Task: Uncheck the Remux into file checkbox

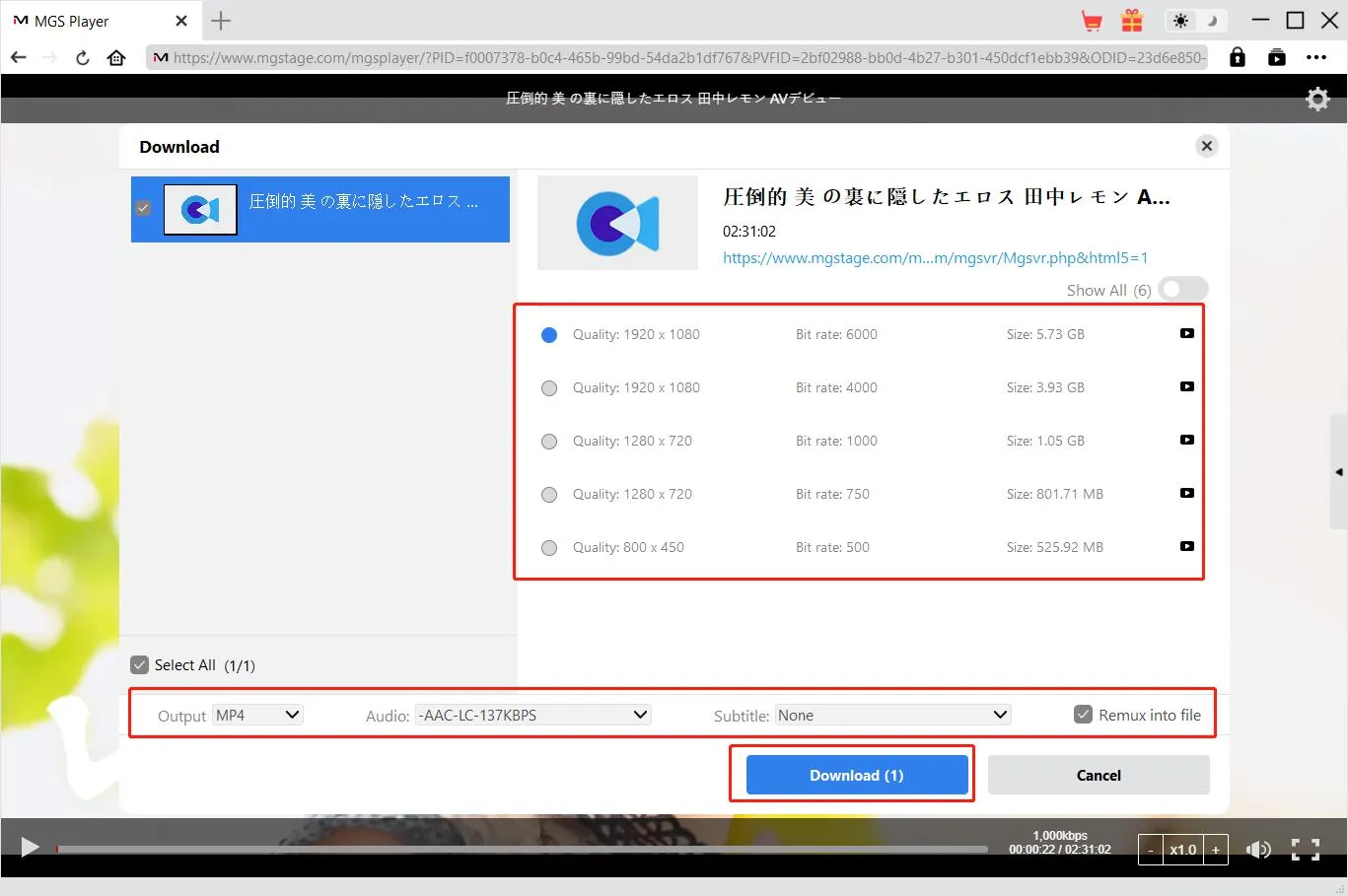Action: pyautogui.click(x=1083, y=715)
